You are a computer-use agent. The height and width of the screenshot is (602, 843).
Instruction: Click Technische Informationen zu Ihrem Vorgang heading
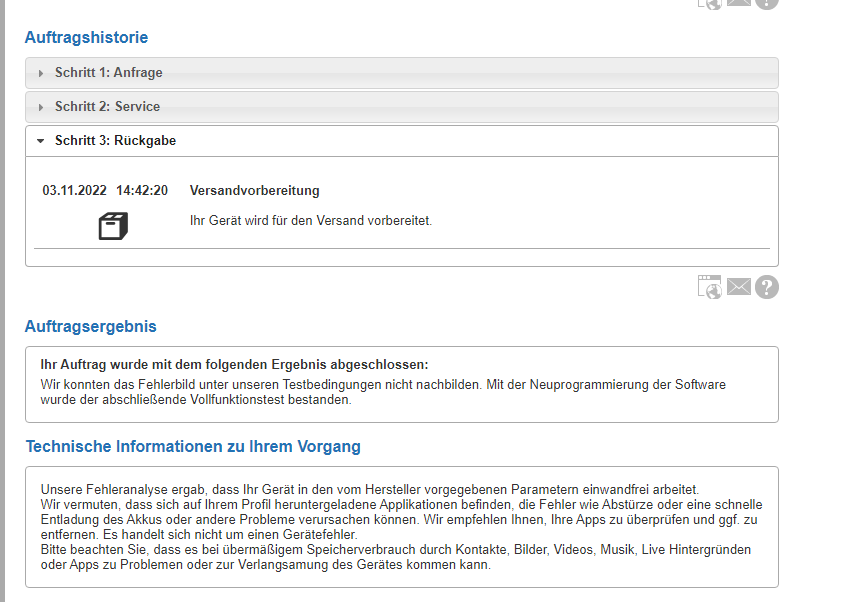pyautogui.click(x=193, y=446)
